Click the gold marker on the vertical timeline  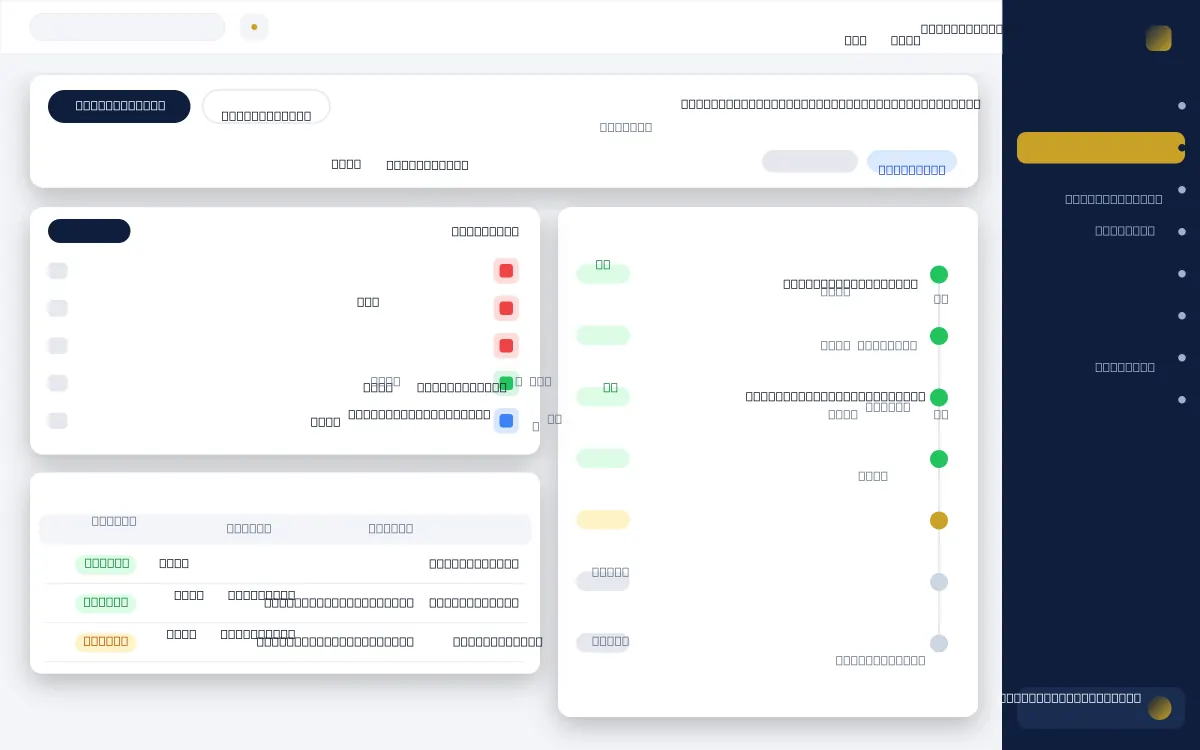coord(938,520)
